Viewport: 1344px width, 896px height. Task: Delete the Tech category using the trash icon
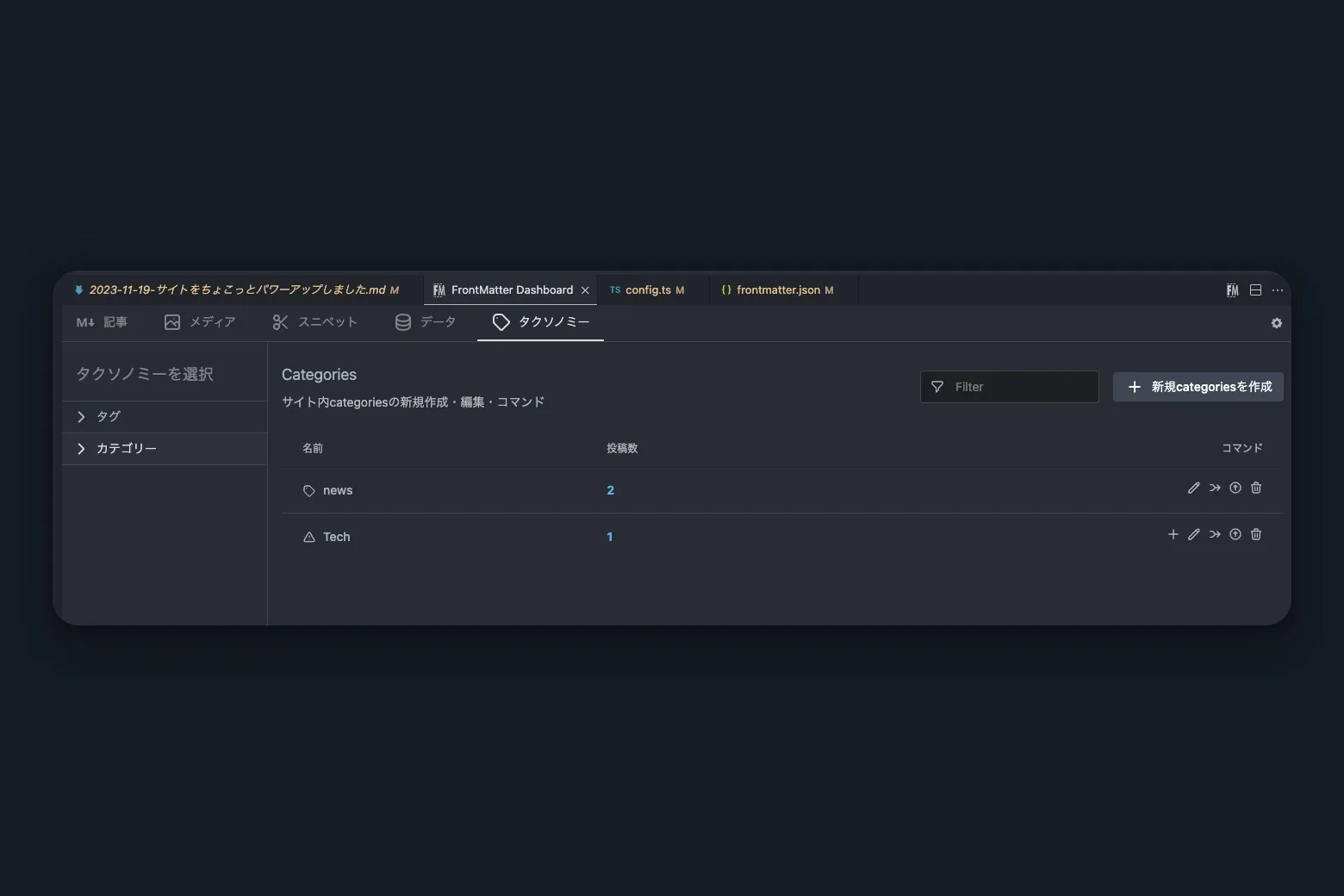(x=1255, y=534)
